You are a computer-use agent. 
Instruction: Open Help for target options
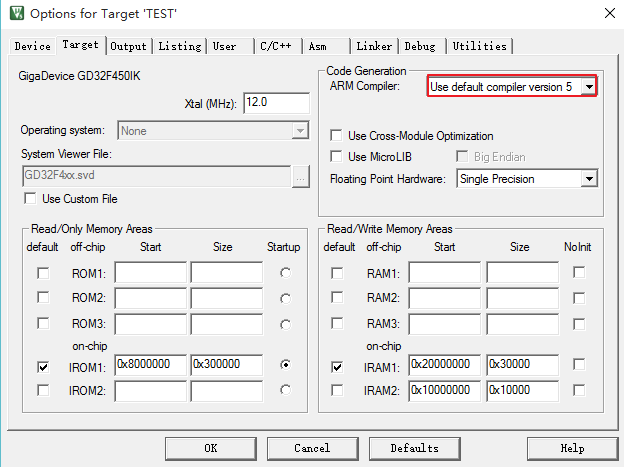click(572, 449)
